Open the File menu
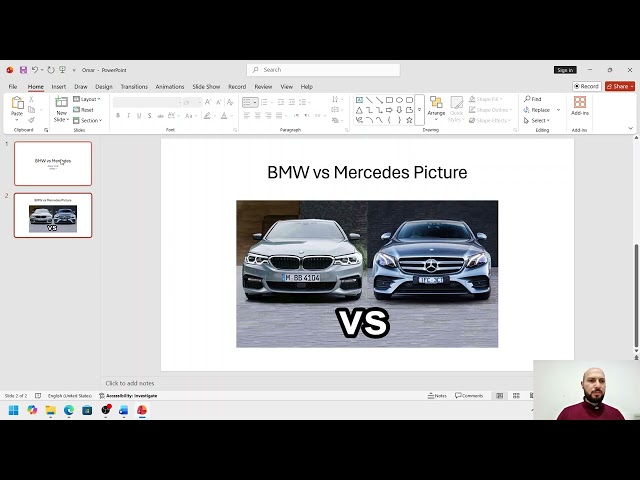 pos(13,87)
